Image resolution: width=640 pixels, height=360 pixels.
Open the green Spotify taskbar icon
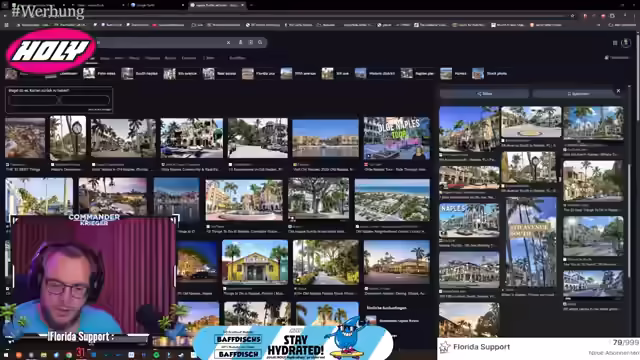tap(156, 355)
